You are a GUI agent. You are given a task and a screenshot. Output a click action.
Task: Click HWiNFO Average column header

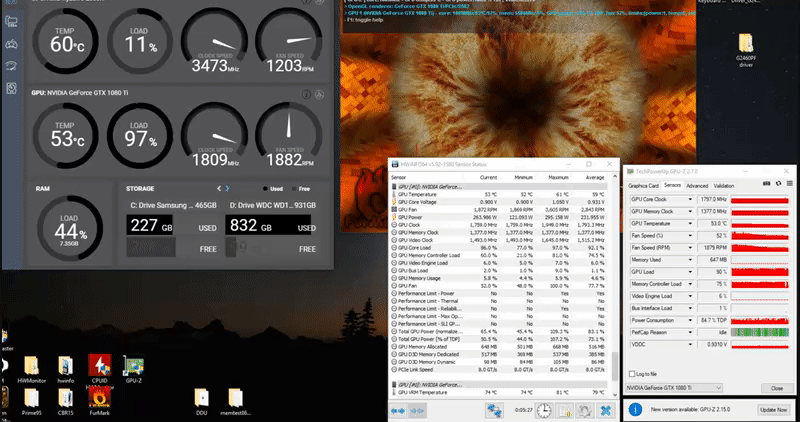coord(595,178)
